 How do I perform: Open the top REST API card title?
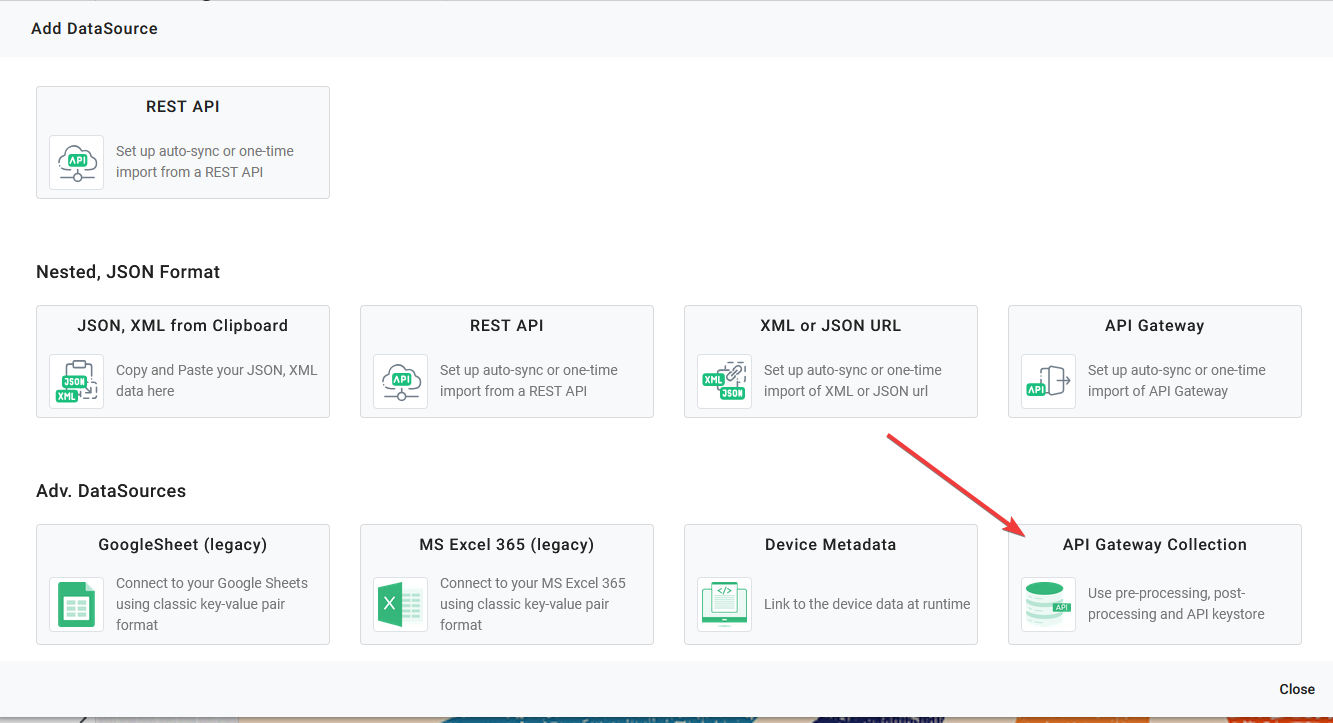pos(183,107)
